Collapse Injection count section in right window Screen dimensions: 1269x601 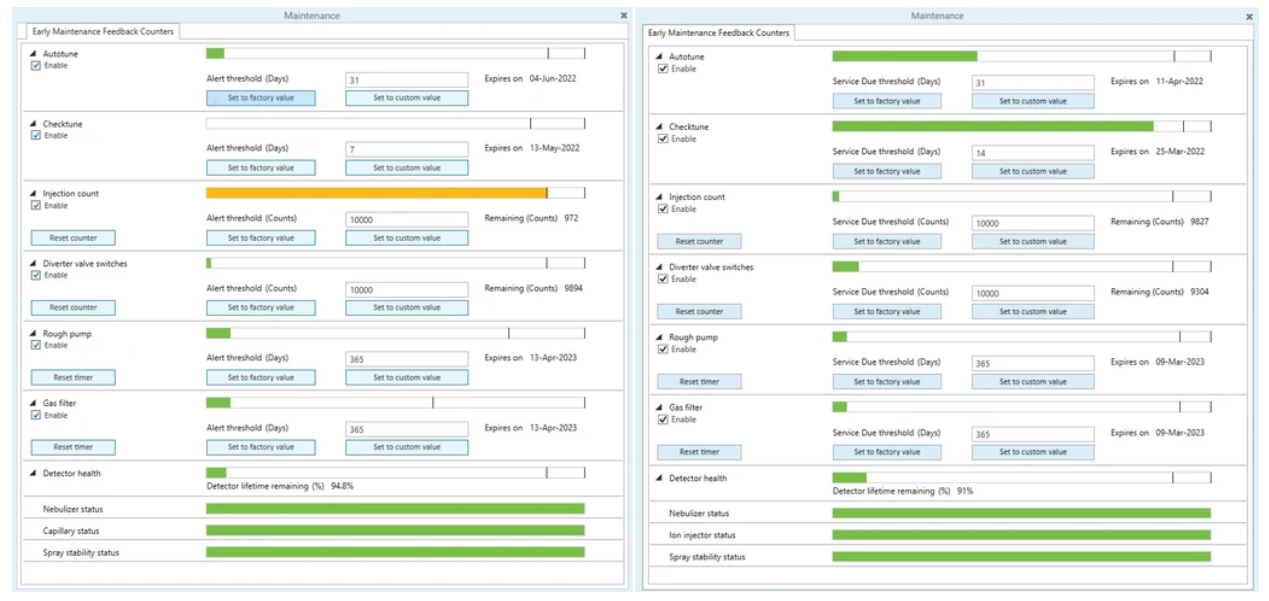(658, 197)
